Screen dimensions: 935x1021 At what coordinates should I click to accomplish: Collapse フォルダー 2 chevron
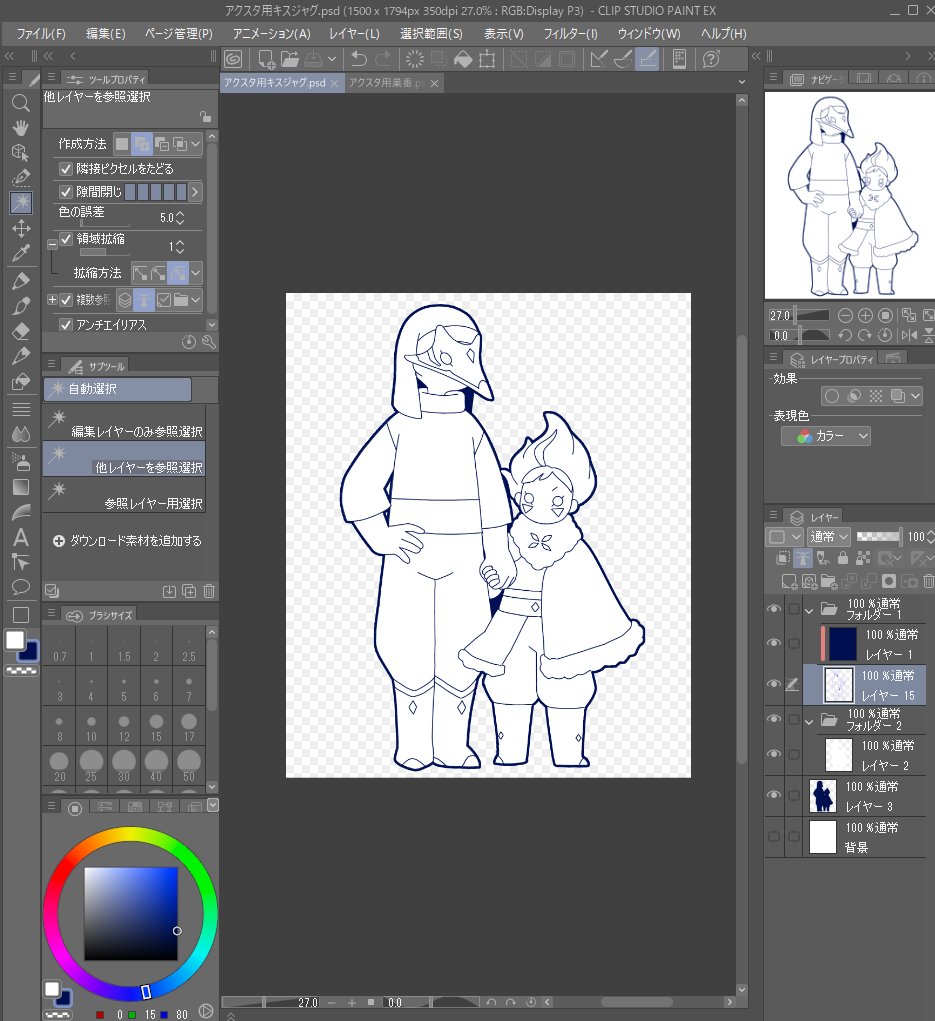[809, 721]
